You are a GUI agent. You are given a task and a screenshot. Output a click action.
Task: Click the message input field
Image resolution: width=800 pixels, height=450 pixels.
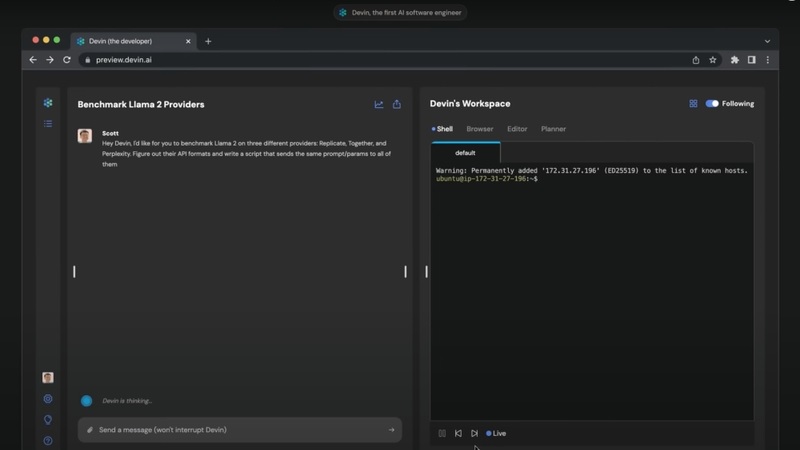240,430
